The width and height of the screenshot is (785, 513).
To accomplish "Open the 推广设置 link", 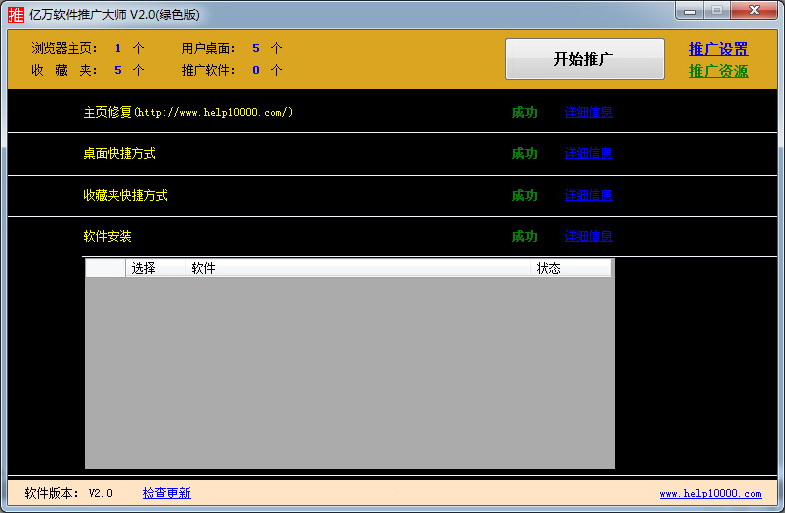I will click(x=718, y=49).
